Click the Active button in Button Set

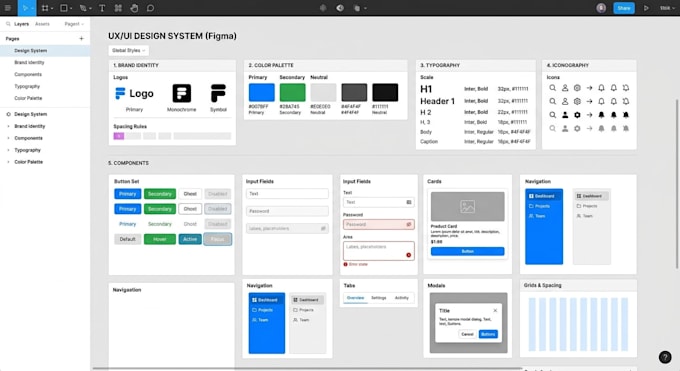click(190, 239)
